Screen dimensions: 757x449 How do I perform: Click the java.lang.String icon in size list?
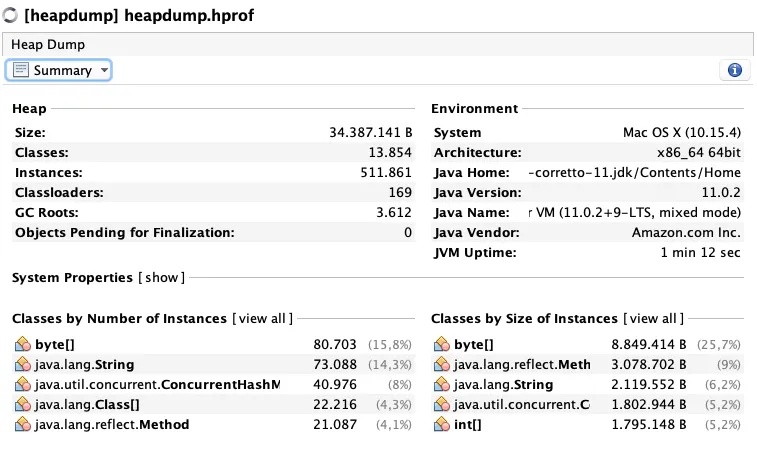441,384
